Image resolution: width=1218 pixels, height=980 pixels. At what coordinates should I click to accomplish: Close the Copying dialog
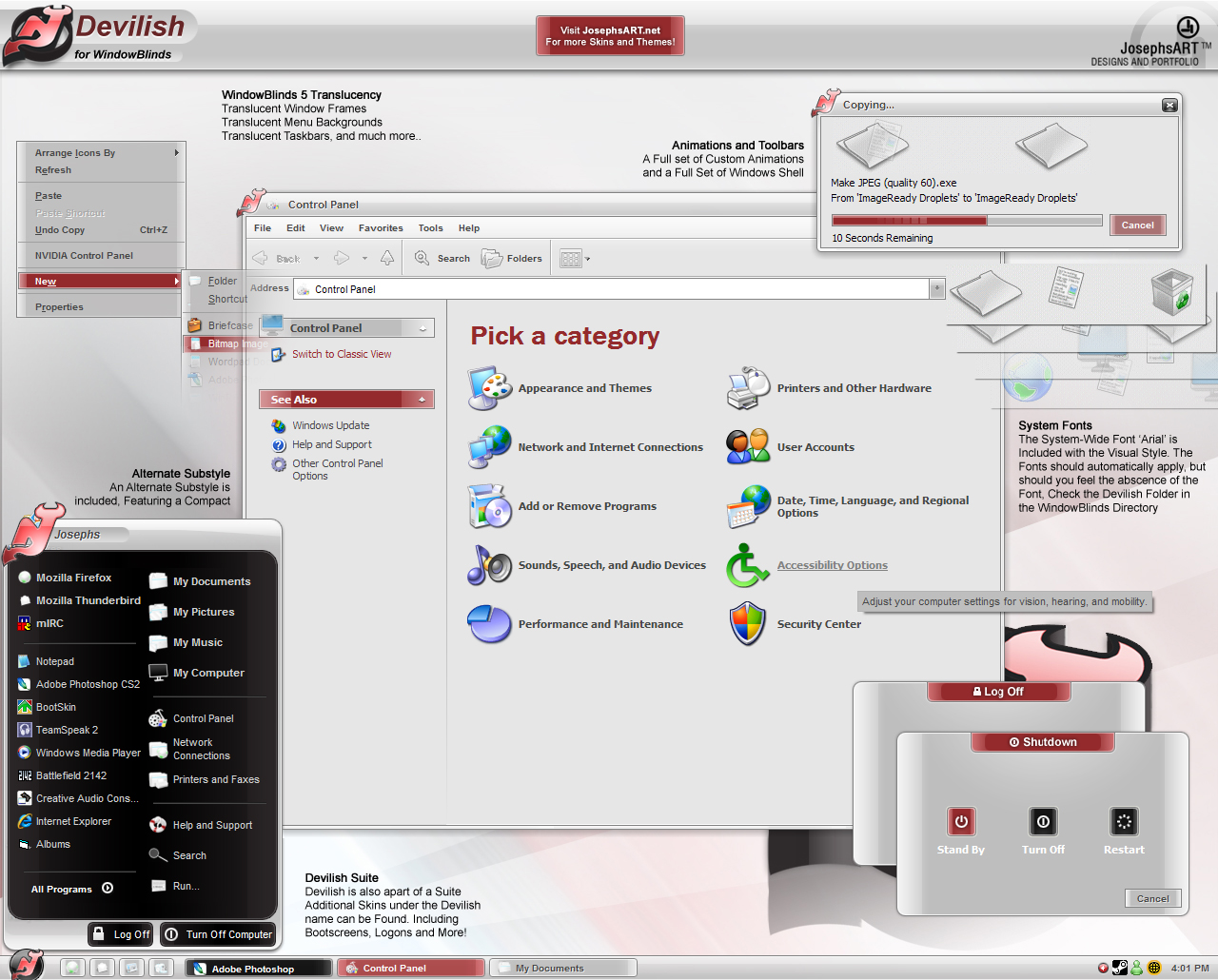click(x=1169, y=106)
